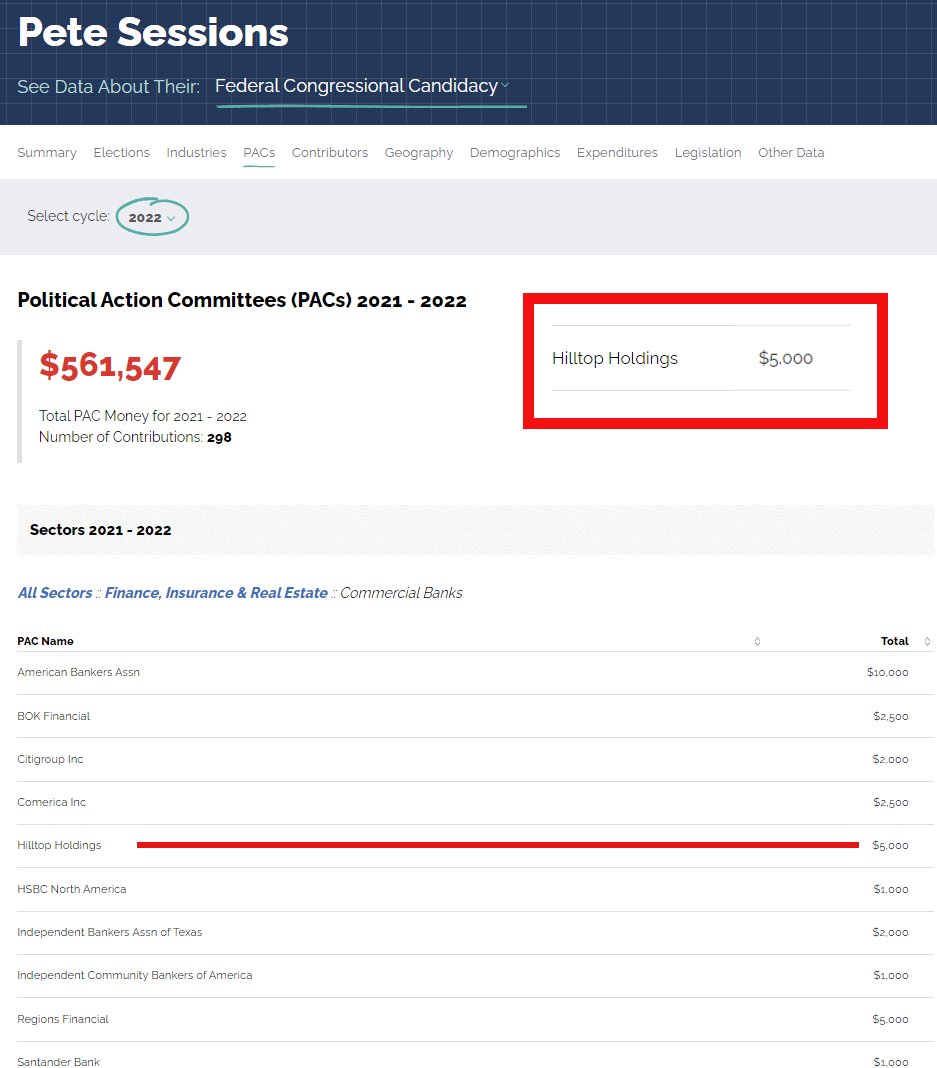The height and width of the screenshot is (1068, 937).
Task: Click the PAC Name column header
Action: tap(46, 641)
